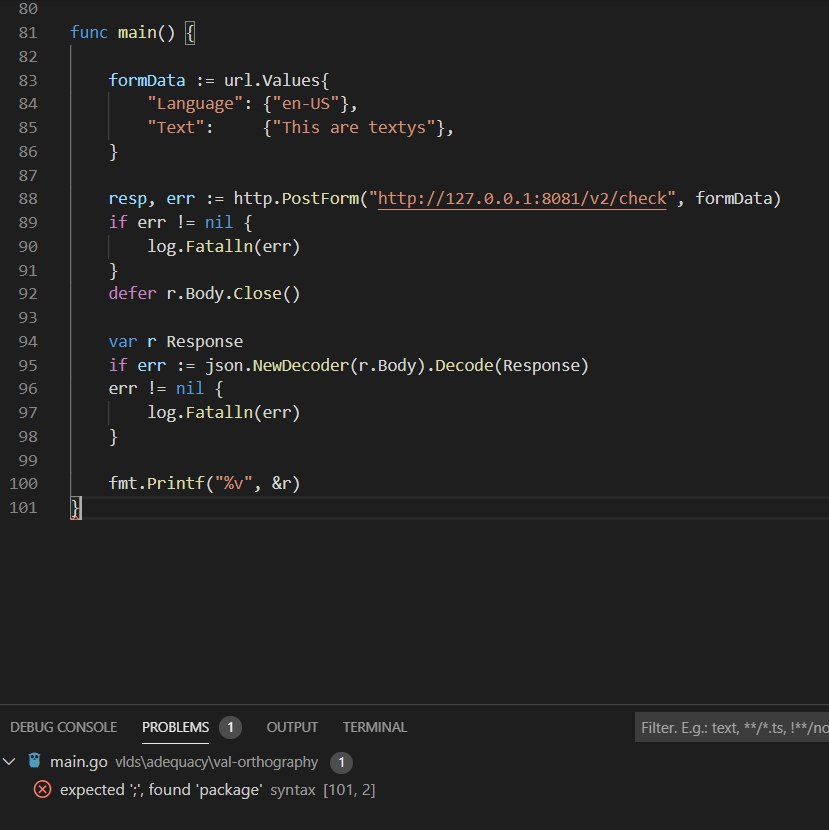Click the file path vlds\adequacy\val-orthography
The image size is (829, 830).
[217, 762]
